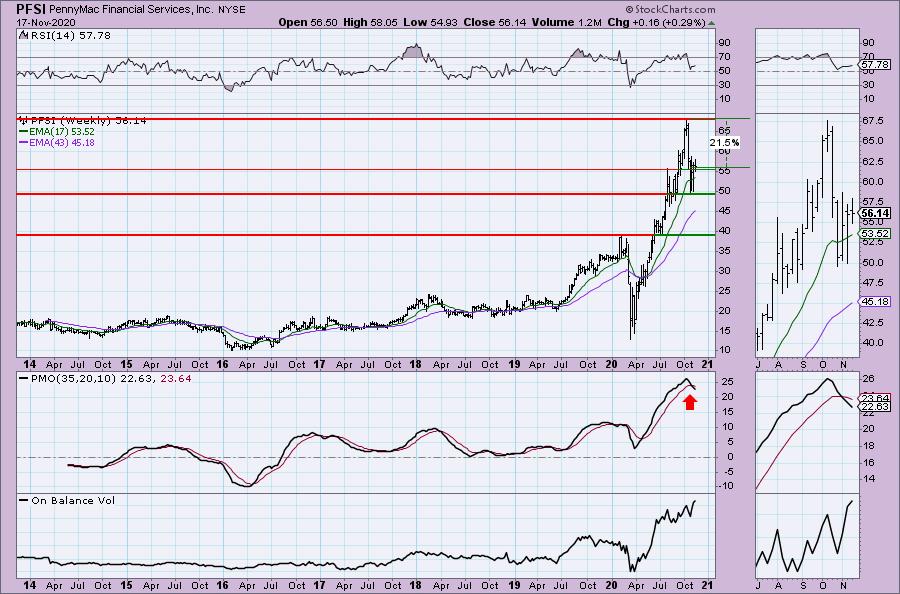Viewport: 900px width, 594px height.
Task: Click the year label 21 on the bottom date axis
Action: (707, 585)
